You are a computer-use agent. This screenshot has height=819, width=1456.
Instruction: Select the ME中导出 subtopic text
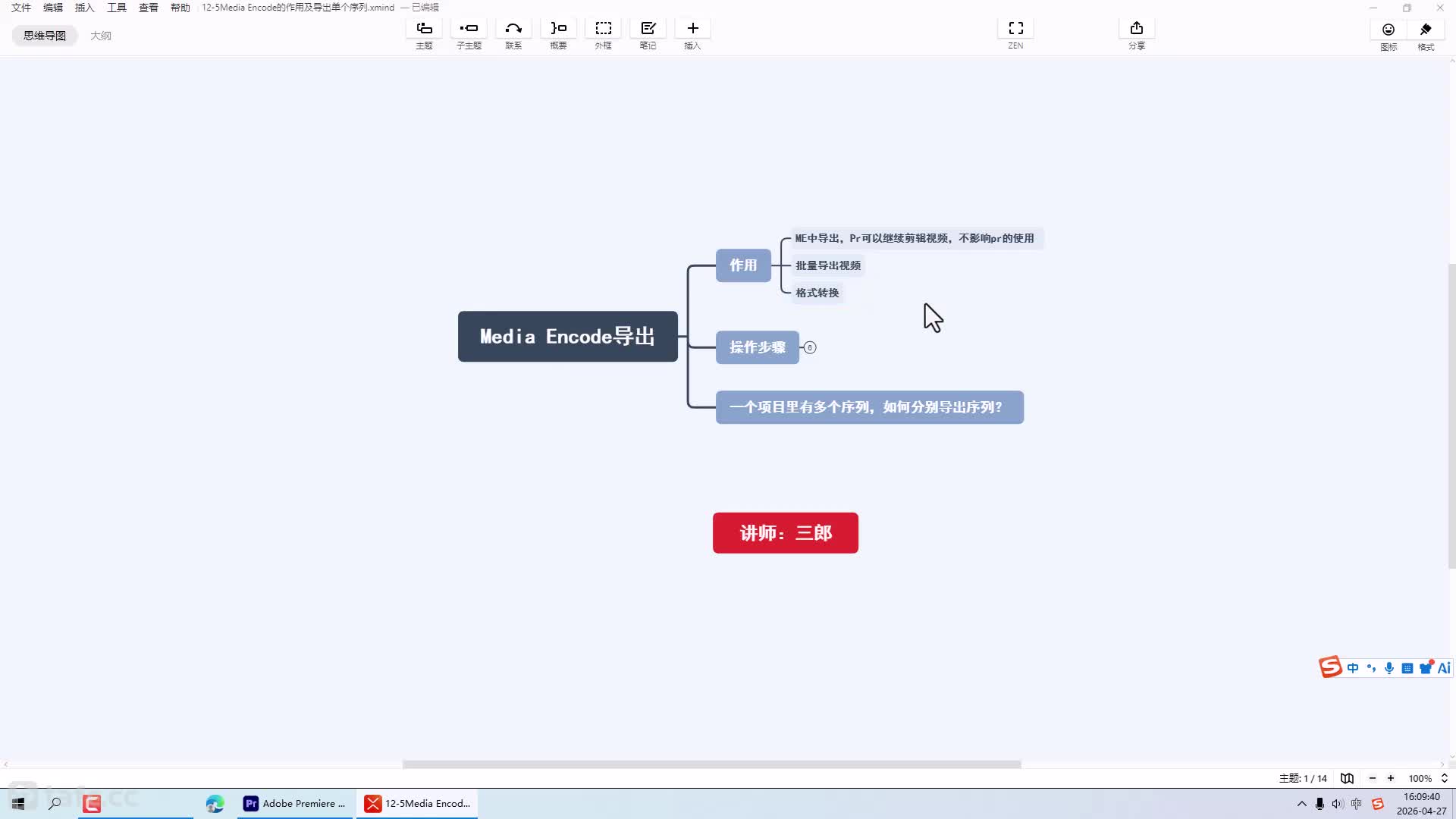click(915, 238)
